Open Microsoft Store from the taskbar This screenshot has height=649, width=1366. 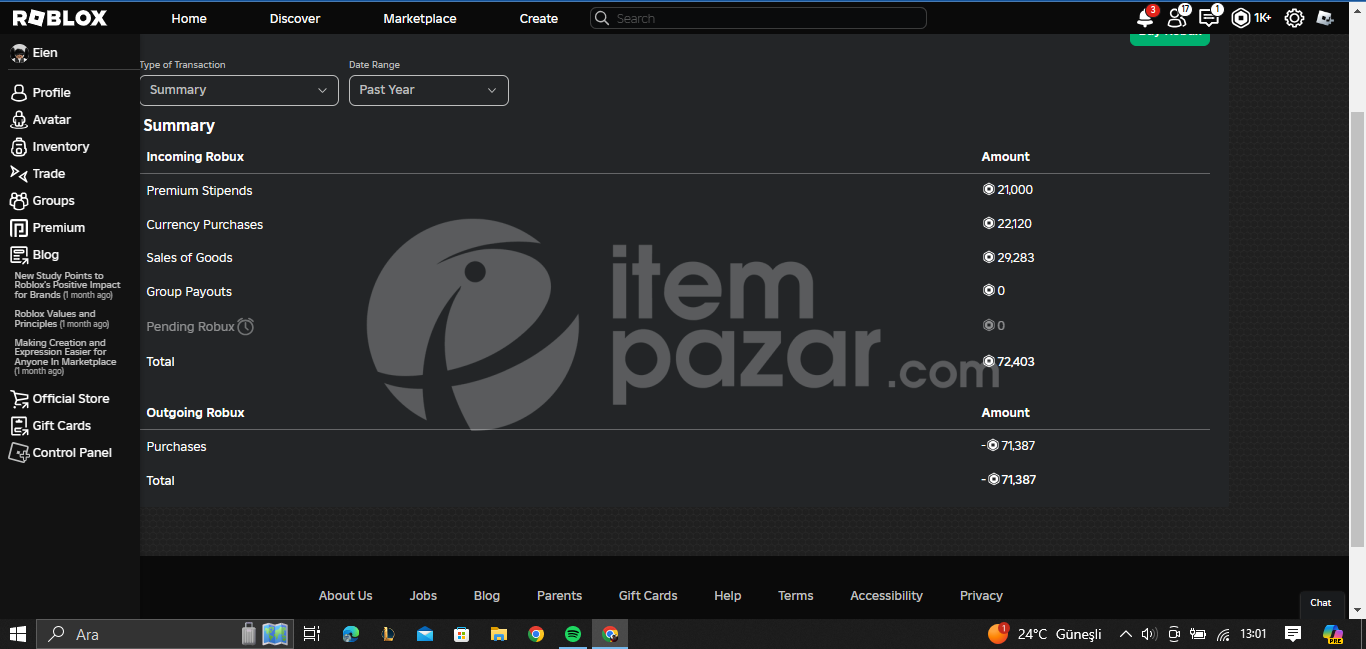(x=461, y=634)
